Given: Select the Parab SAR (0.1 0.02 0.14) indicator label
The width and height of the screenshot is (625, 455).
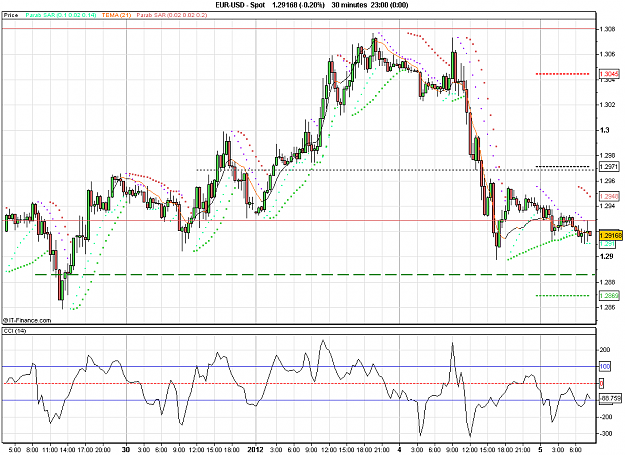Looking at the screenshot, I should coord(61,15).
